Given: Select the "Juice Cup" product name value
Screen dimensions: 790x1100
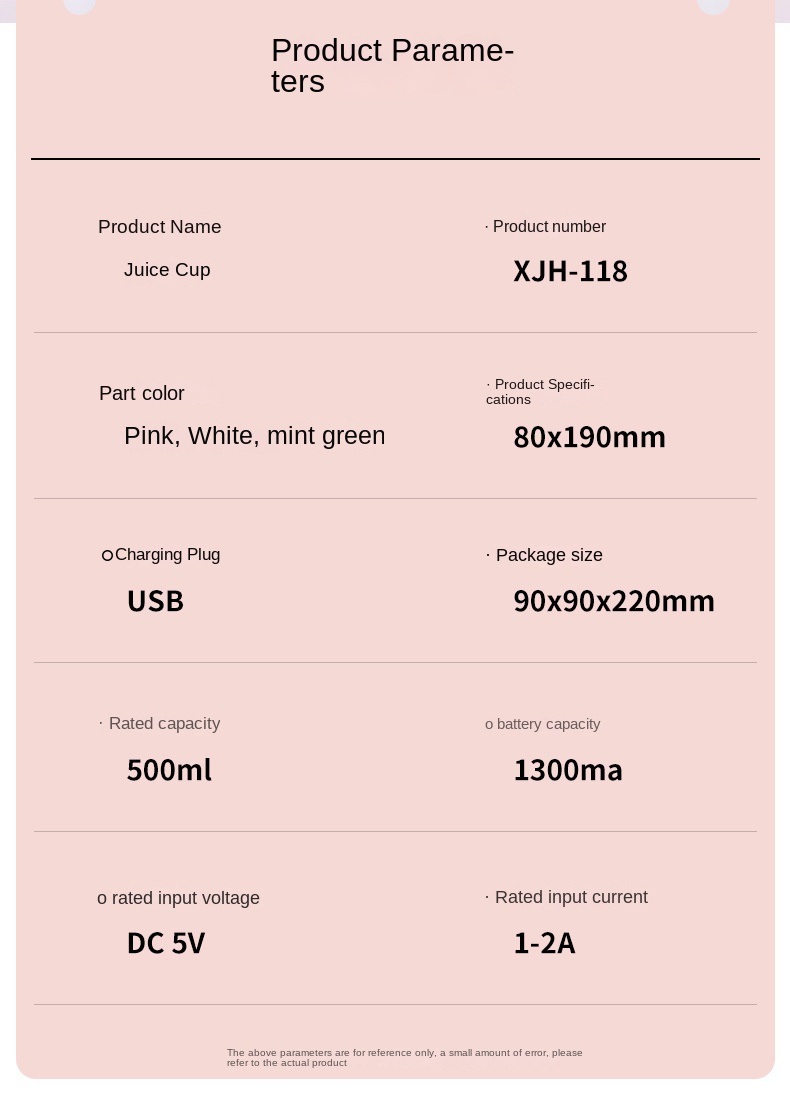Looking at the screenshot, I should [167, 270].
